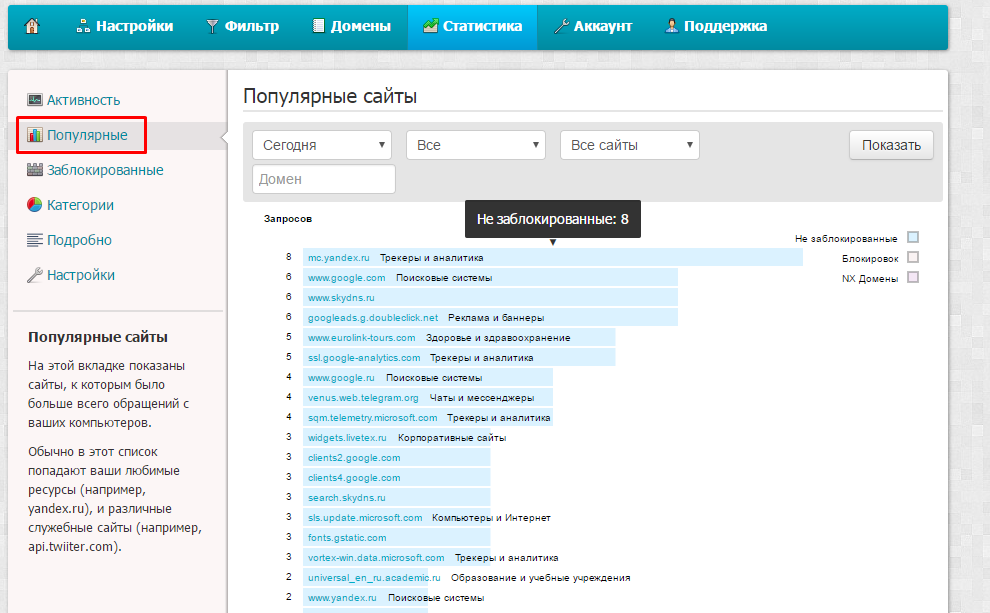990x613 pixels.
Task: Click the wall icon beside Заблокированные
Action: 35,170
